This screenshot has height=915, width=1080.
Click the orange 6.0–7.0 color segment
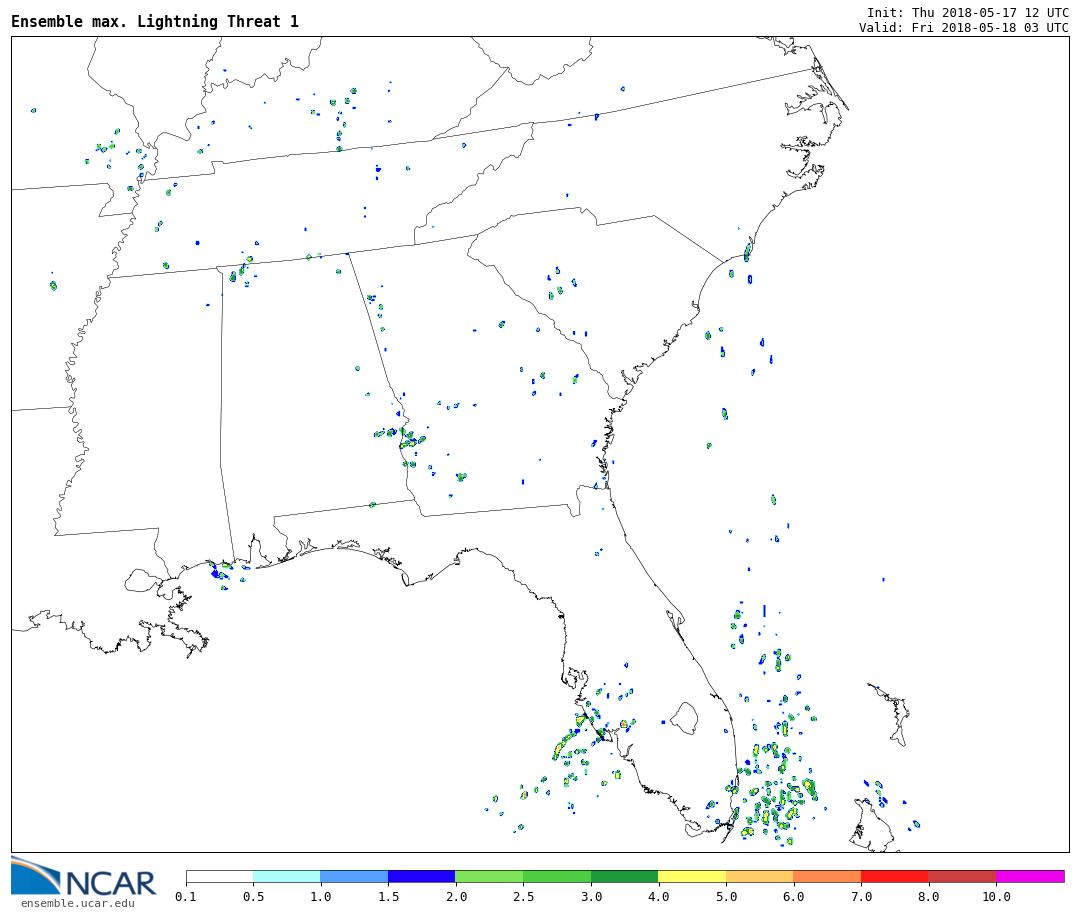(x=827, y=876)
